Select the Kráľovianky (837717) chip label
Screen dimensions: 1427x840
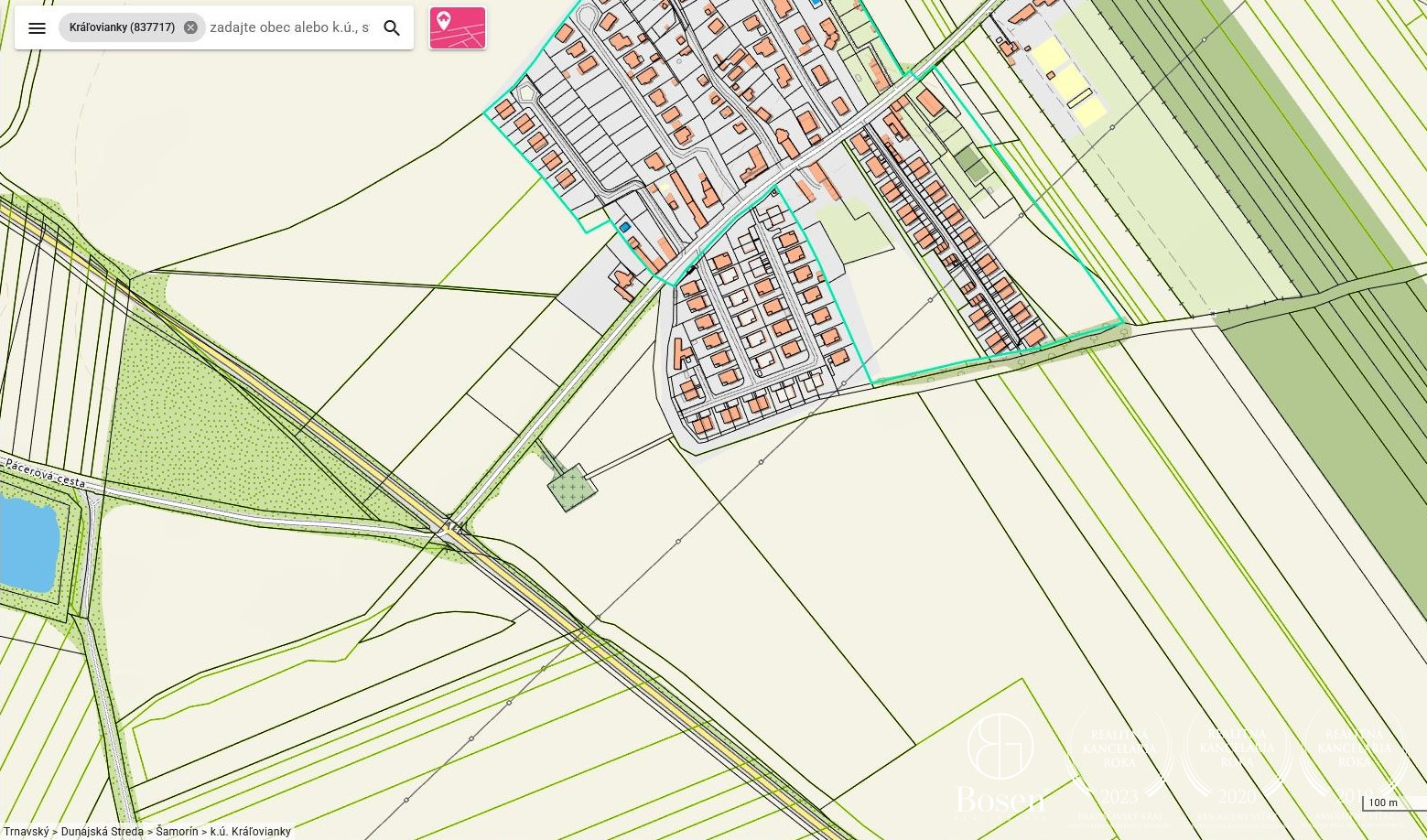[x=122, y=27]
